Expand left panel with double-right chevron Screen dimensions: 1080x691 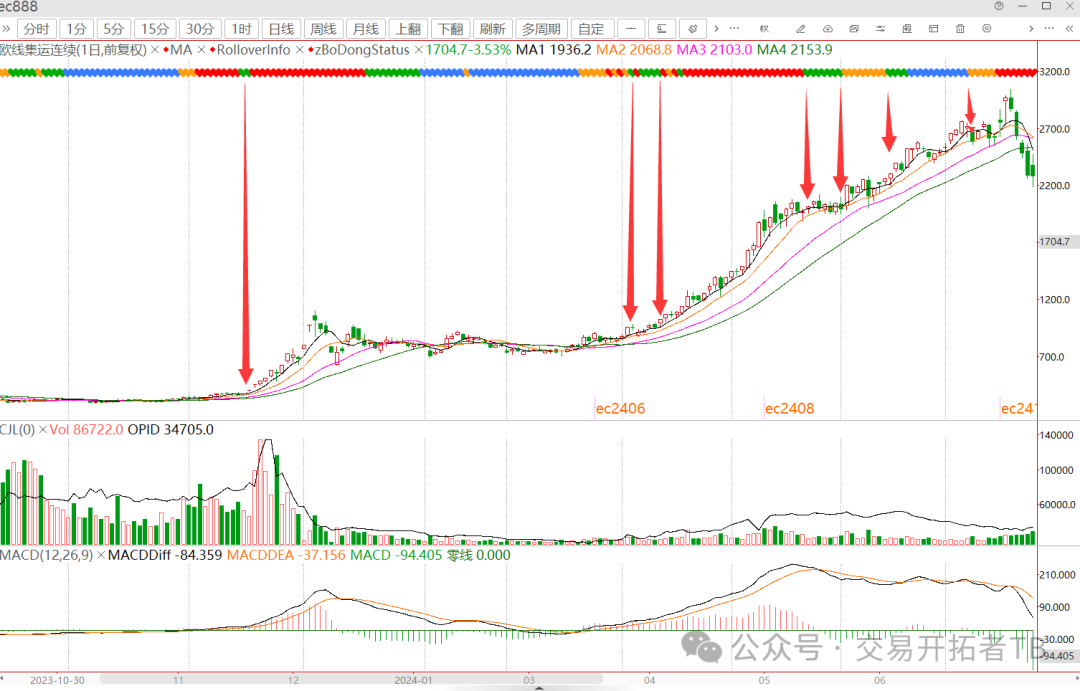pyautogui.click(x=6, y=29)
